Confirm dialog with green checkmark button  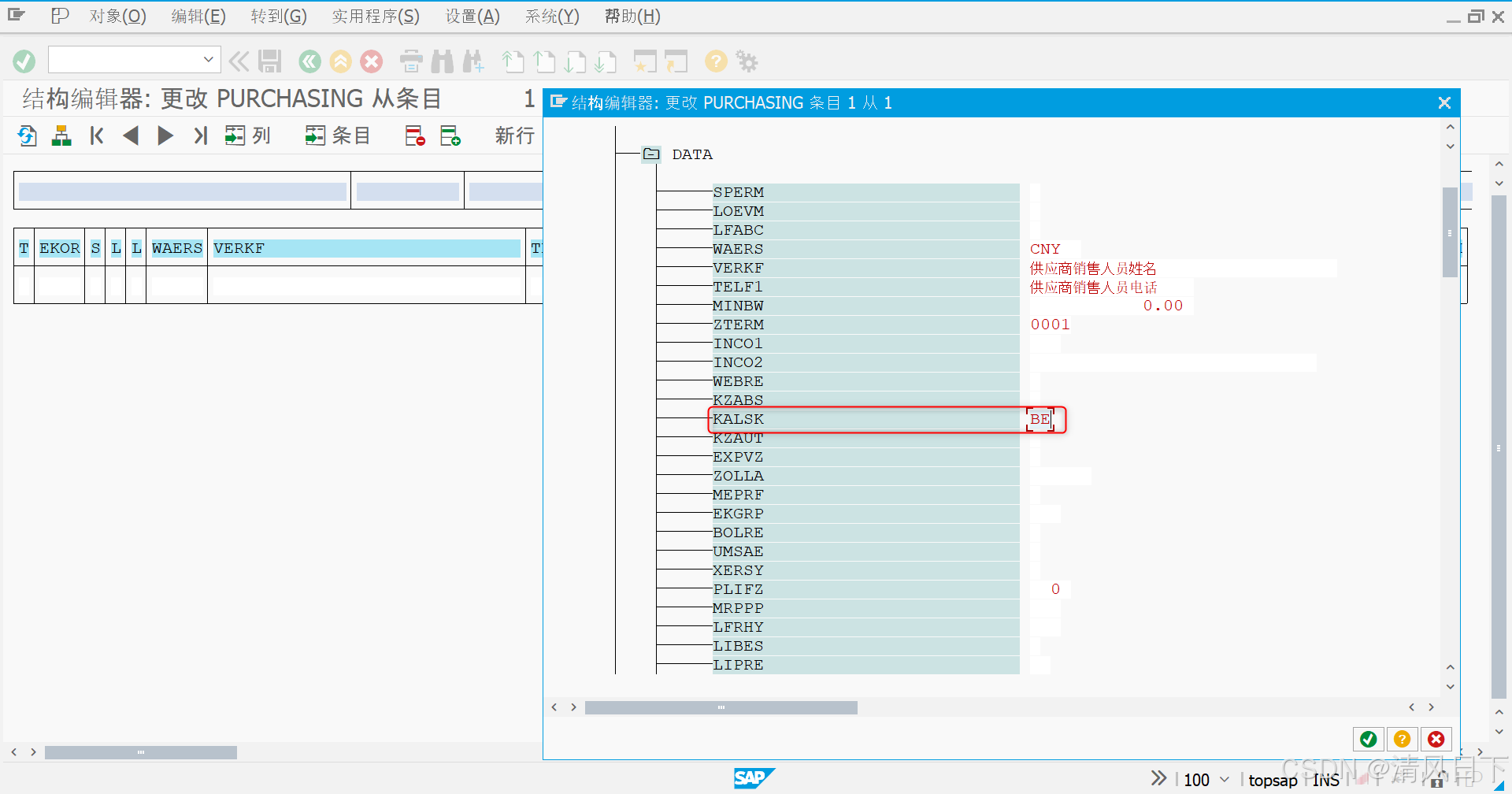point(1369,739)
